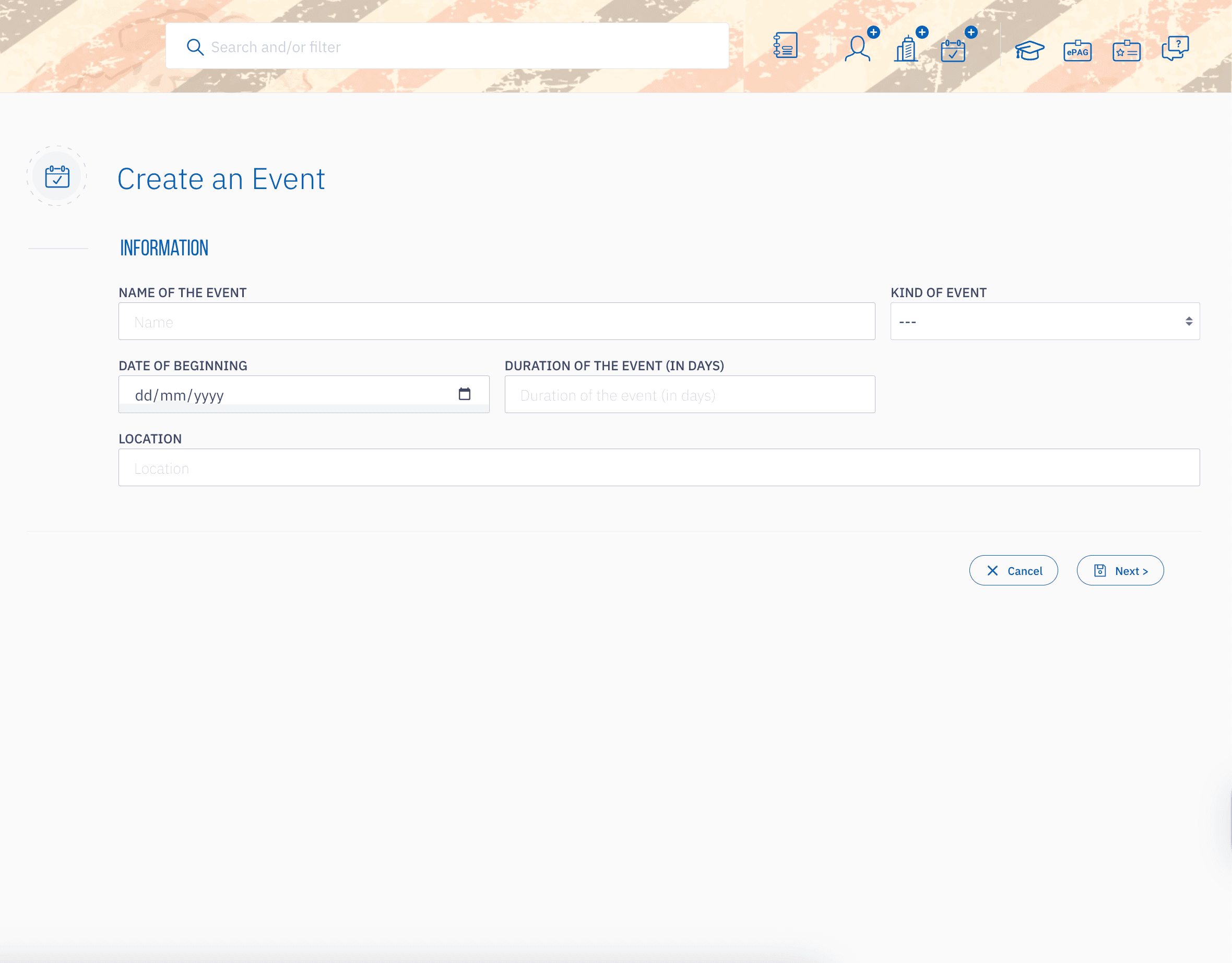This screenshot has width=1232, height=963.
Task: Open the help question chat icon
Action: [1175, 48]
